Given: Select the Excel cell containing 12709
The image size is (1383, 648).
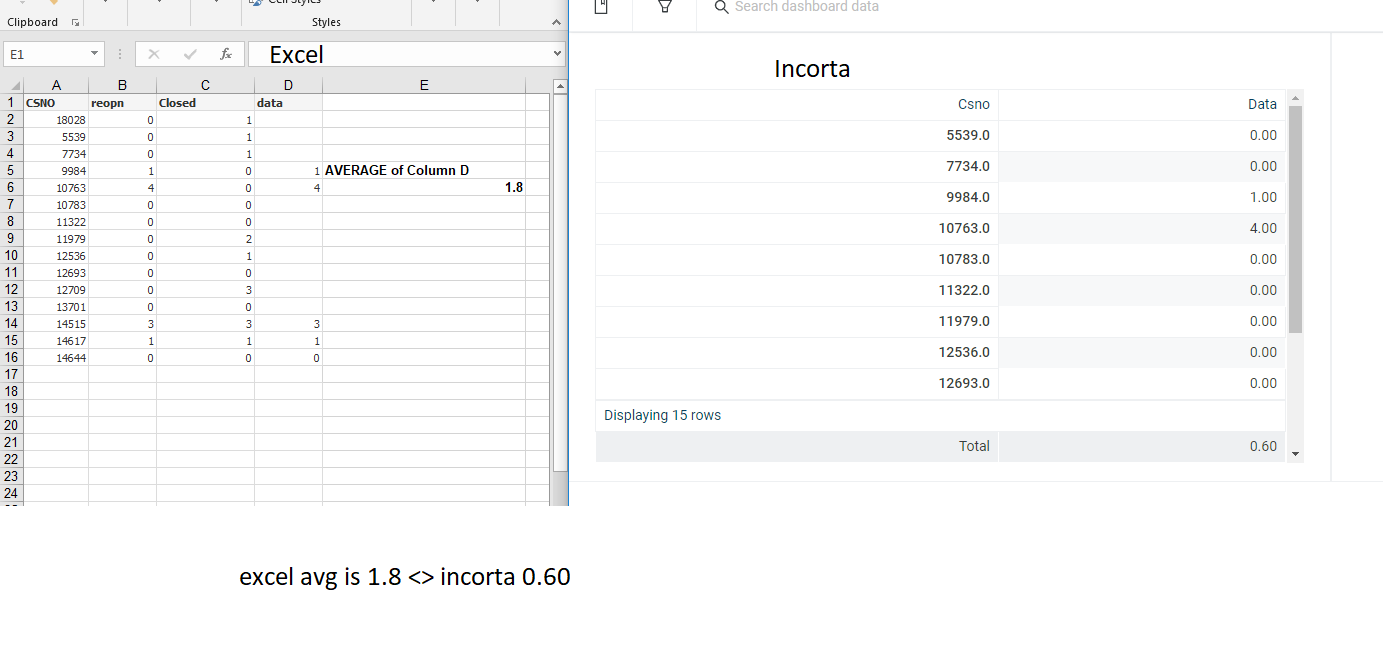Looking at the screenshot, I should (x=56, y=289).
